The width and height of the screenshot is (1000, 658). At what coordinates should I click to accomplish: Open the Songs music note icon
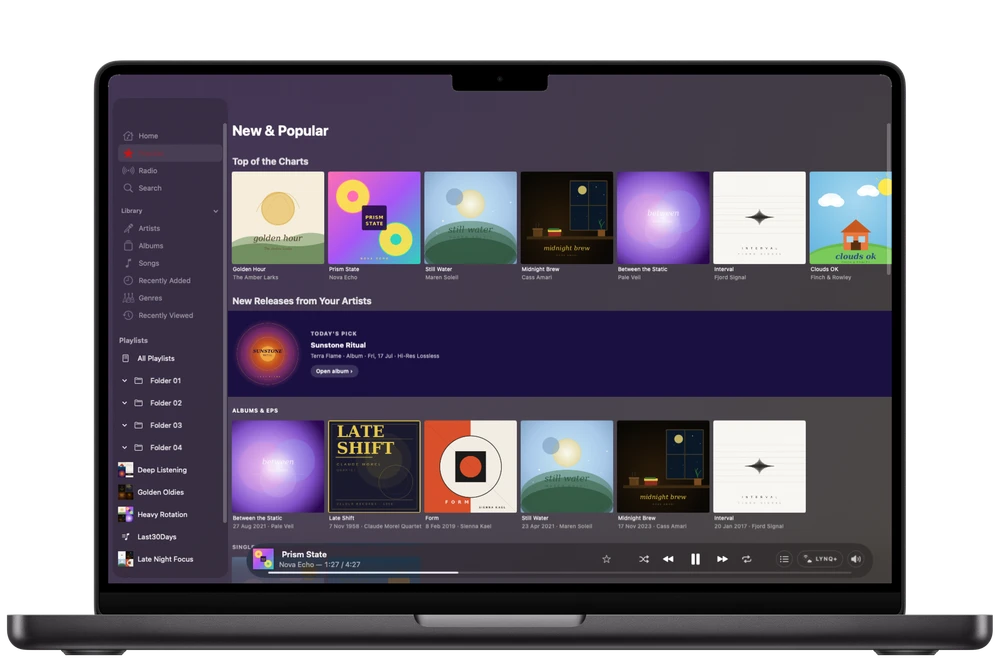pyautogui.click(x=128, y=263)
